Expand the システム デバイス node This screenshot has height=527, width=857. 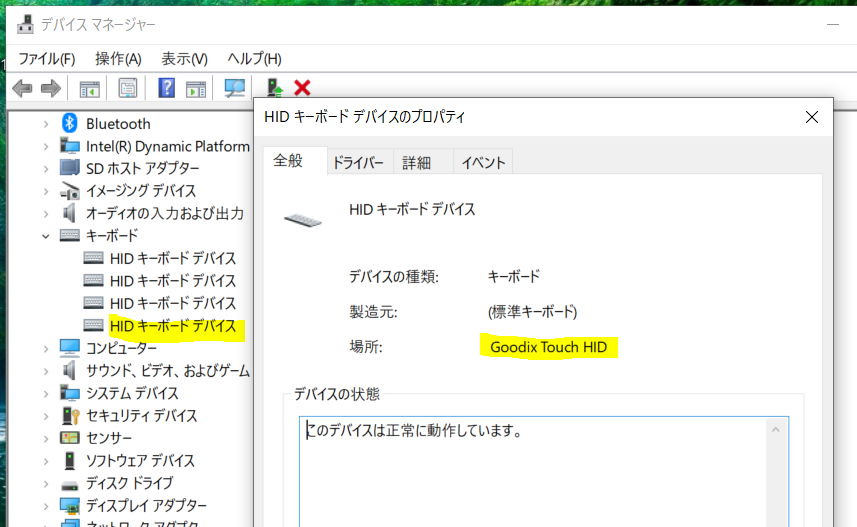pyautogui.click(x=46, y=394)
